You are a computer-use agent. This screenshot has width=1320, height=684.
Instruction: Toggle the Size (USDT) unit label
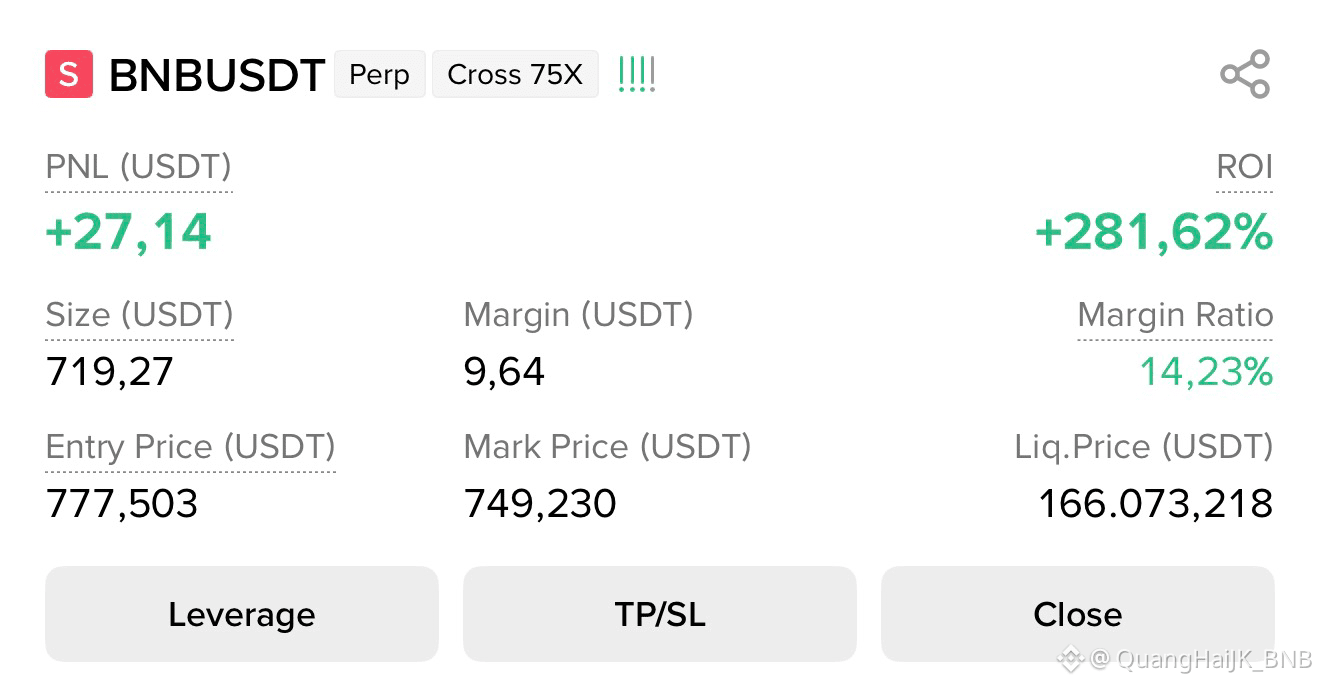140,316
